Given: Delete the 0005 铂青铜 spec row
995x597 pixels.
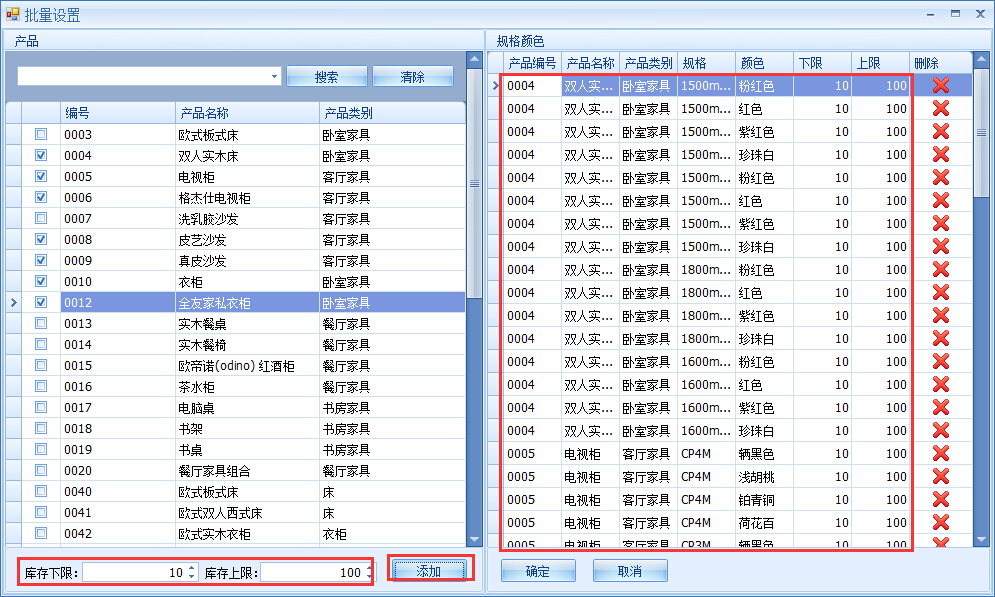Looking at the screenshot, I should [x=938, y=499].
